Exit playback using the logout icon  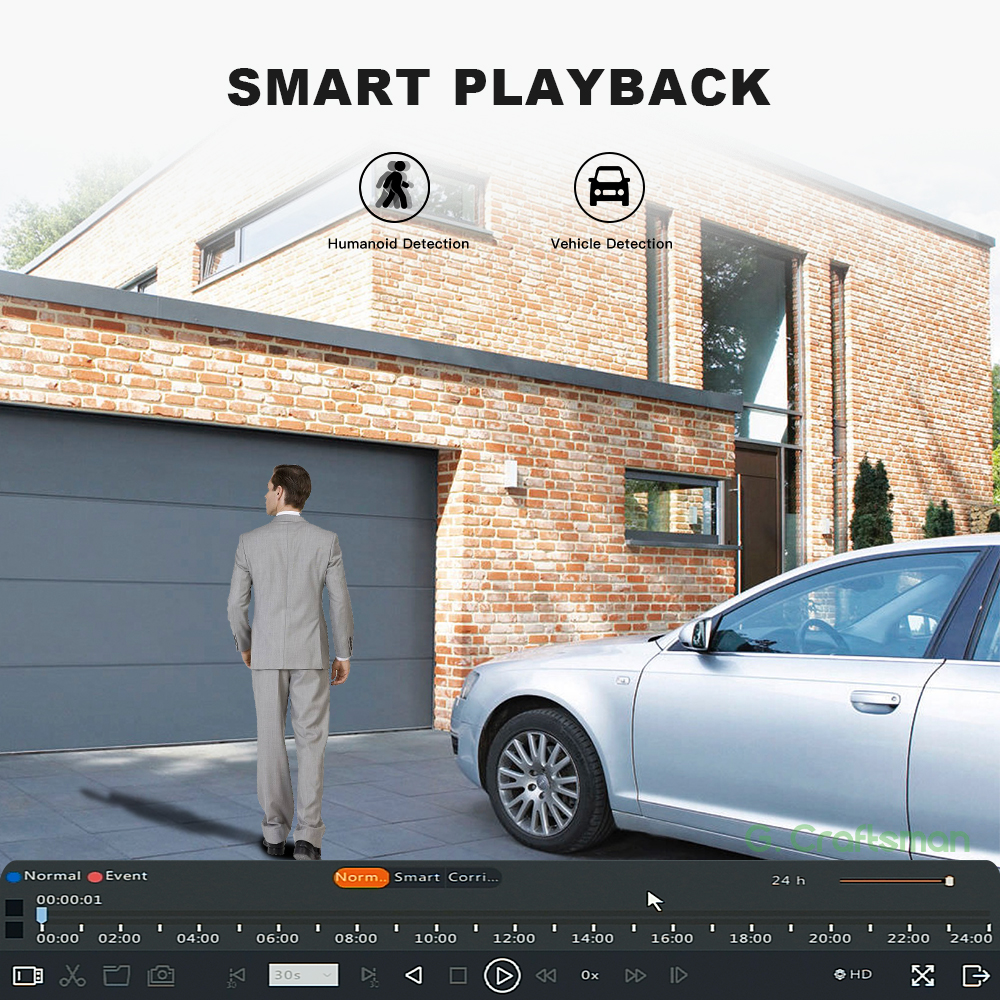[974, 975]
